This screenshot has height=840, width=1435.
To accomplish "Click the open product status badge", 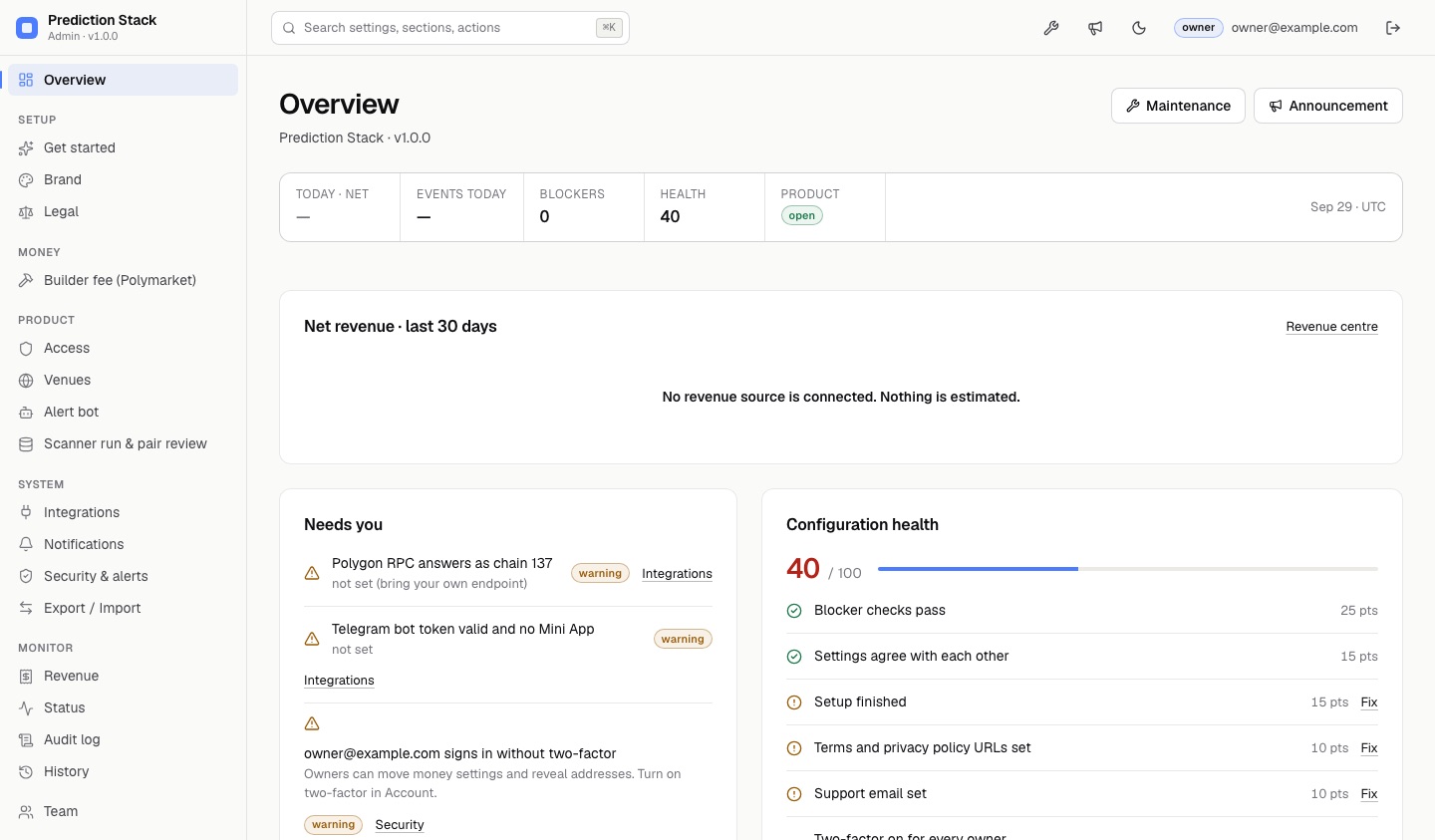I will 802,216.
